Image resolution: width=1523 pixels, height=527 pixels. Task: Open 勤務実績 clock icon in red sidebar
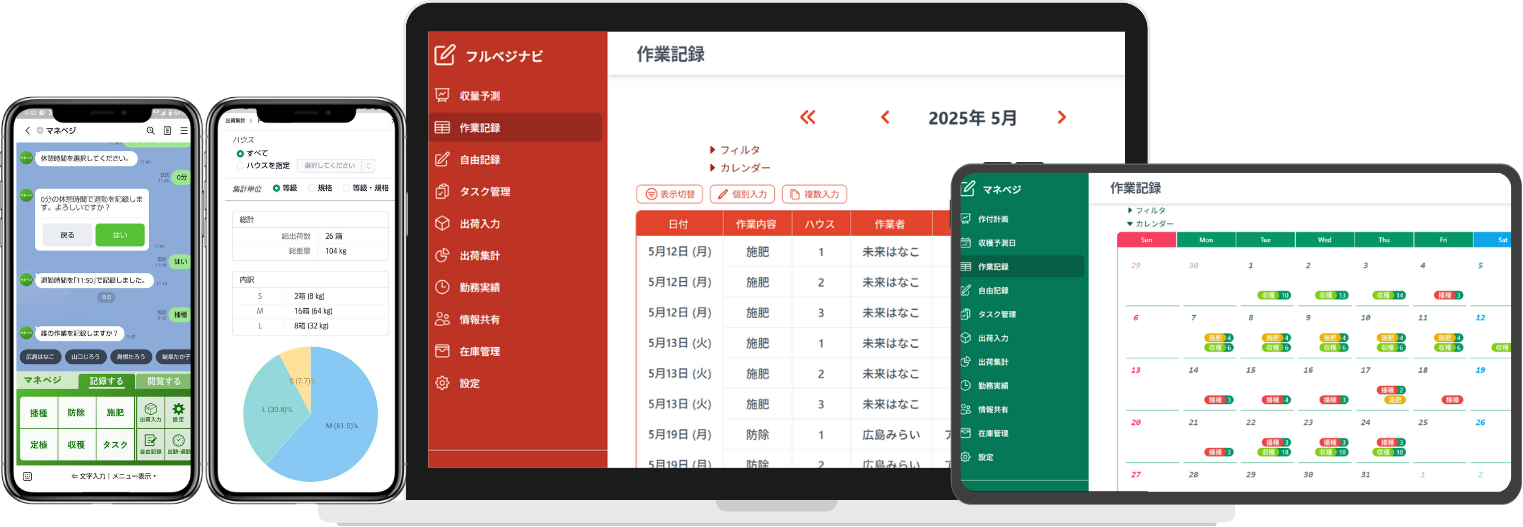[x=443, y=287]
